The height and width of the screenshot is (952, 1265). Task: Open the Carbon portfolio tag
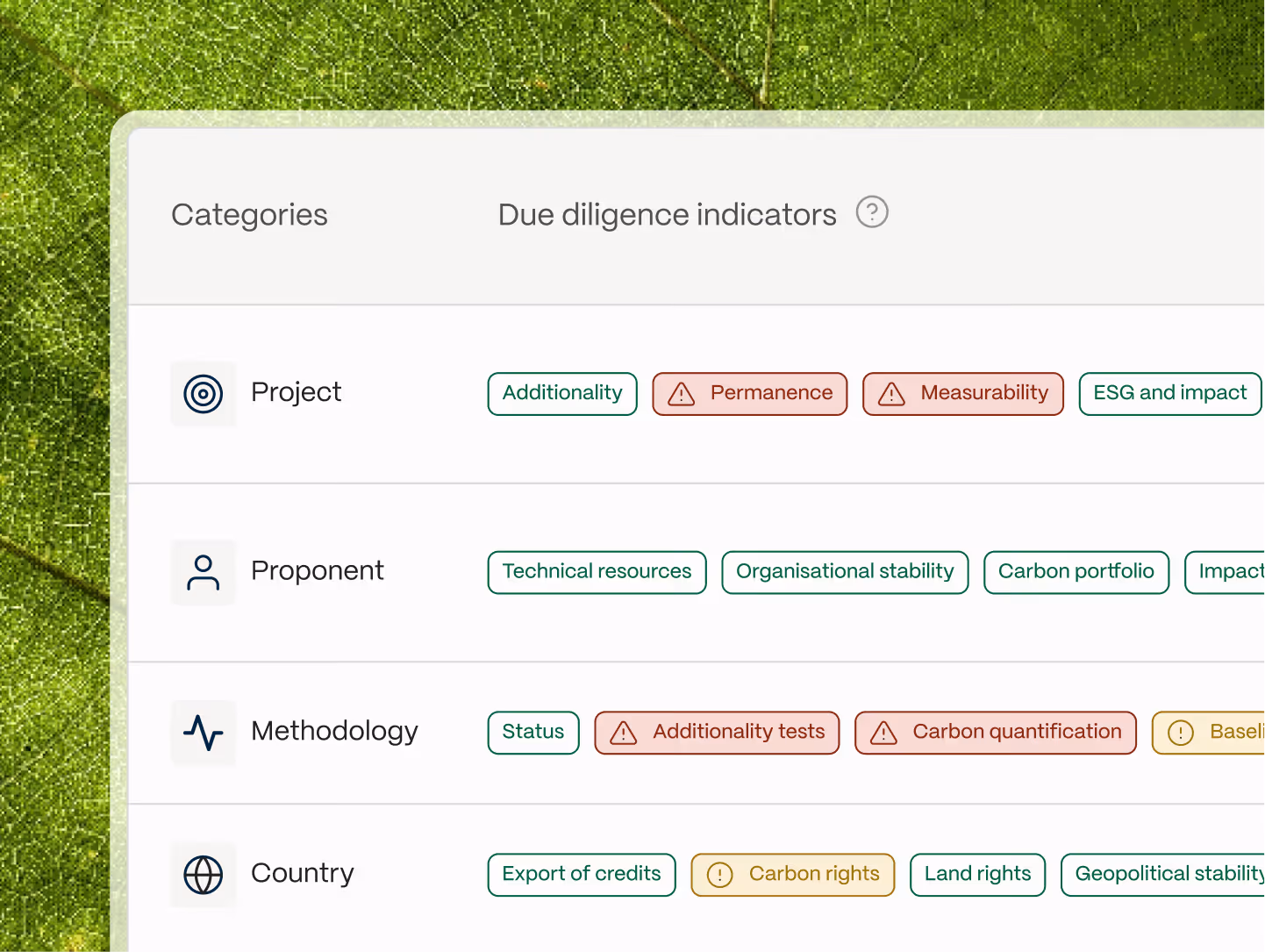(x=1076, y=572)
